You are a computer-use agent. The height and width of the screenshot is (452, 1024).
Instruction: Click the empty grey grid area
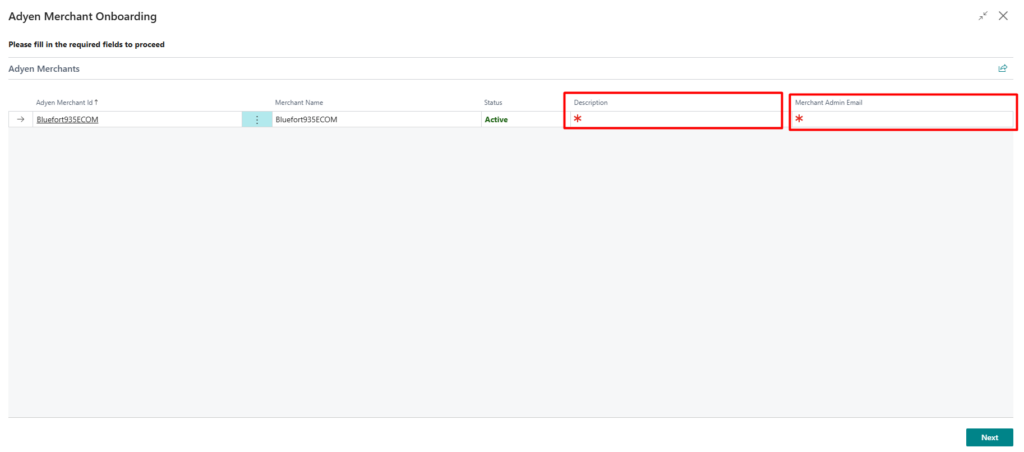coord(500,270)
